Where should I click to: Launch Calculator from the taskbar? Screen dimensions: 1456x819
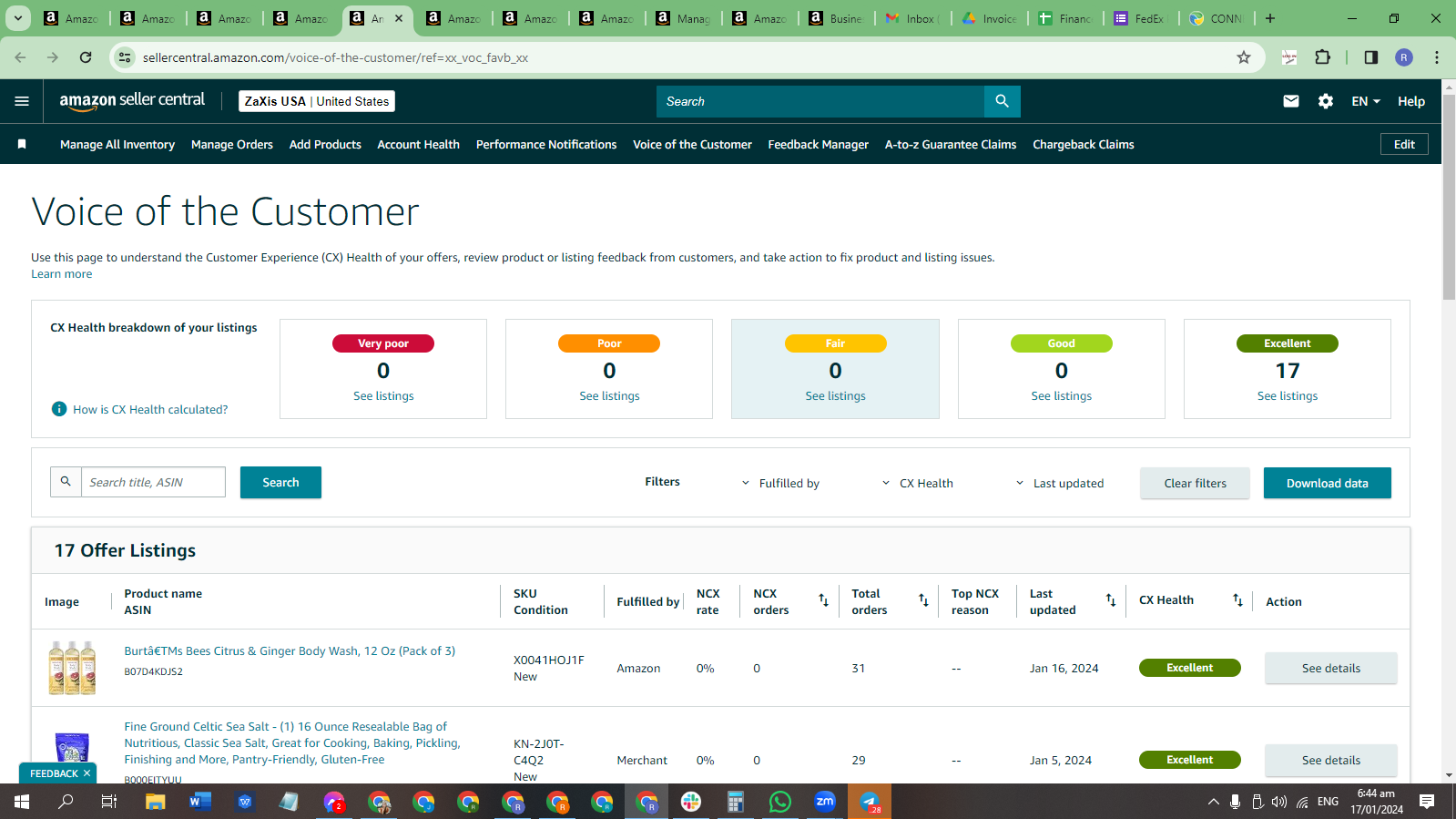(736, 802)
